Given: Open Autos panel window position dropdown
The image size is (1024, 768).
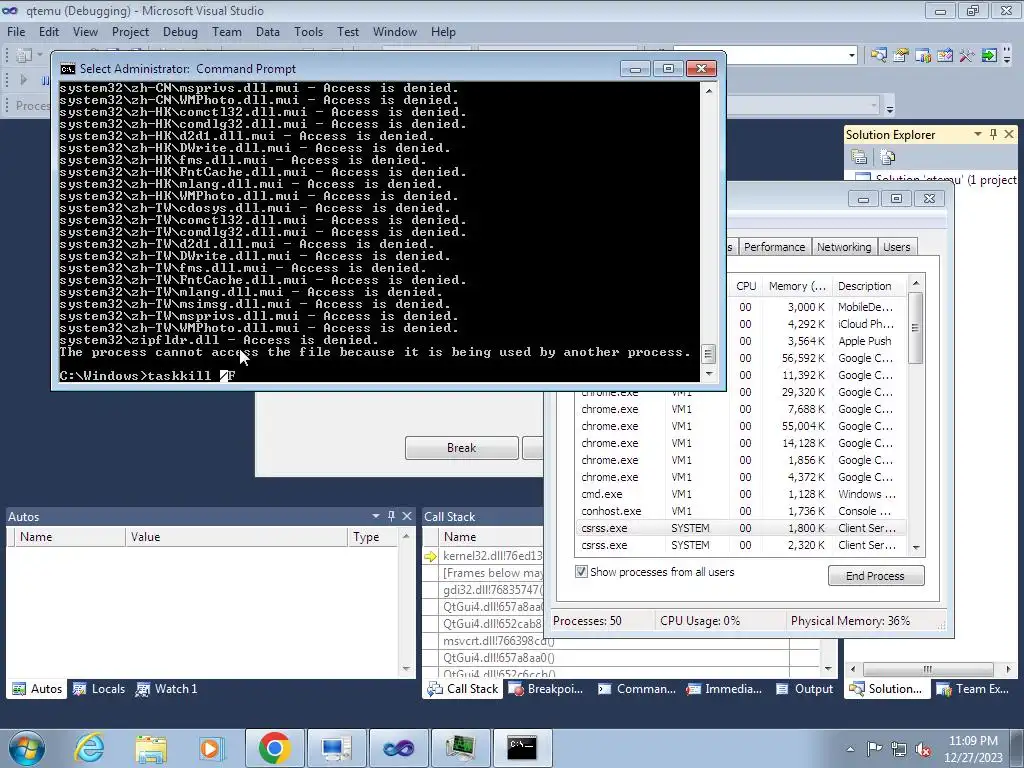Looking at the screenshot, I should click(x=376, y=516).
